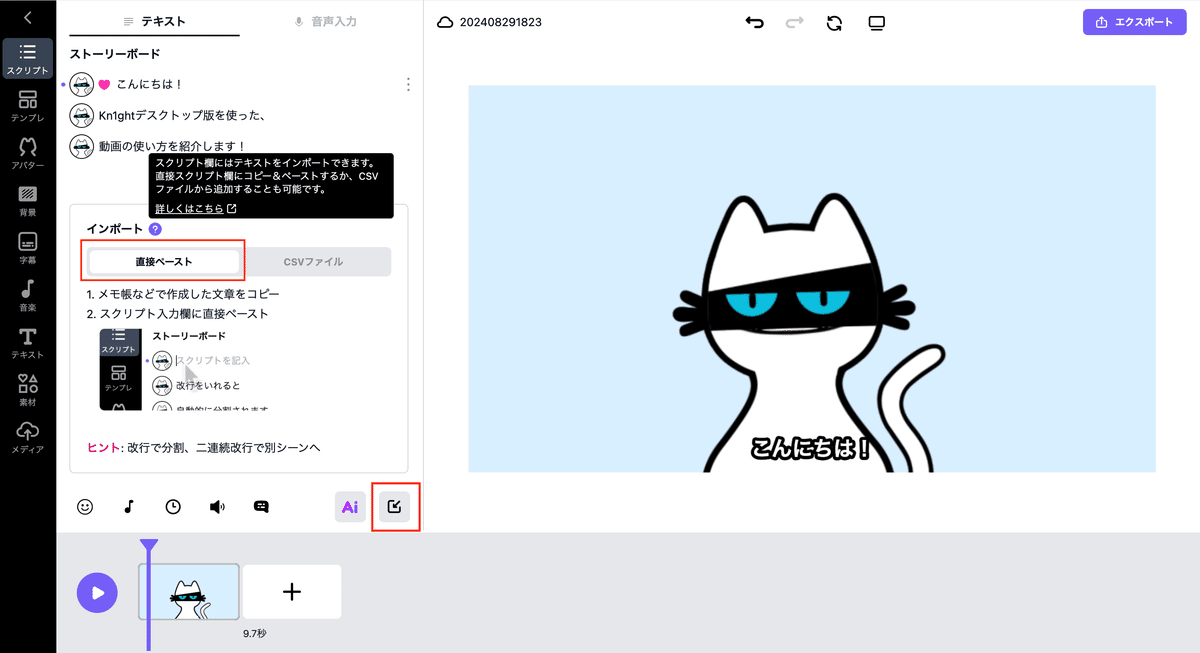Open the 詳しくはこちら link in tooltip
The height and width of the screenshot is (653, 1200).
pos(195,209)
